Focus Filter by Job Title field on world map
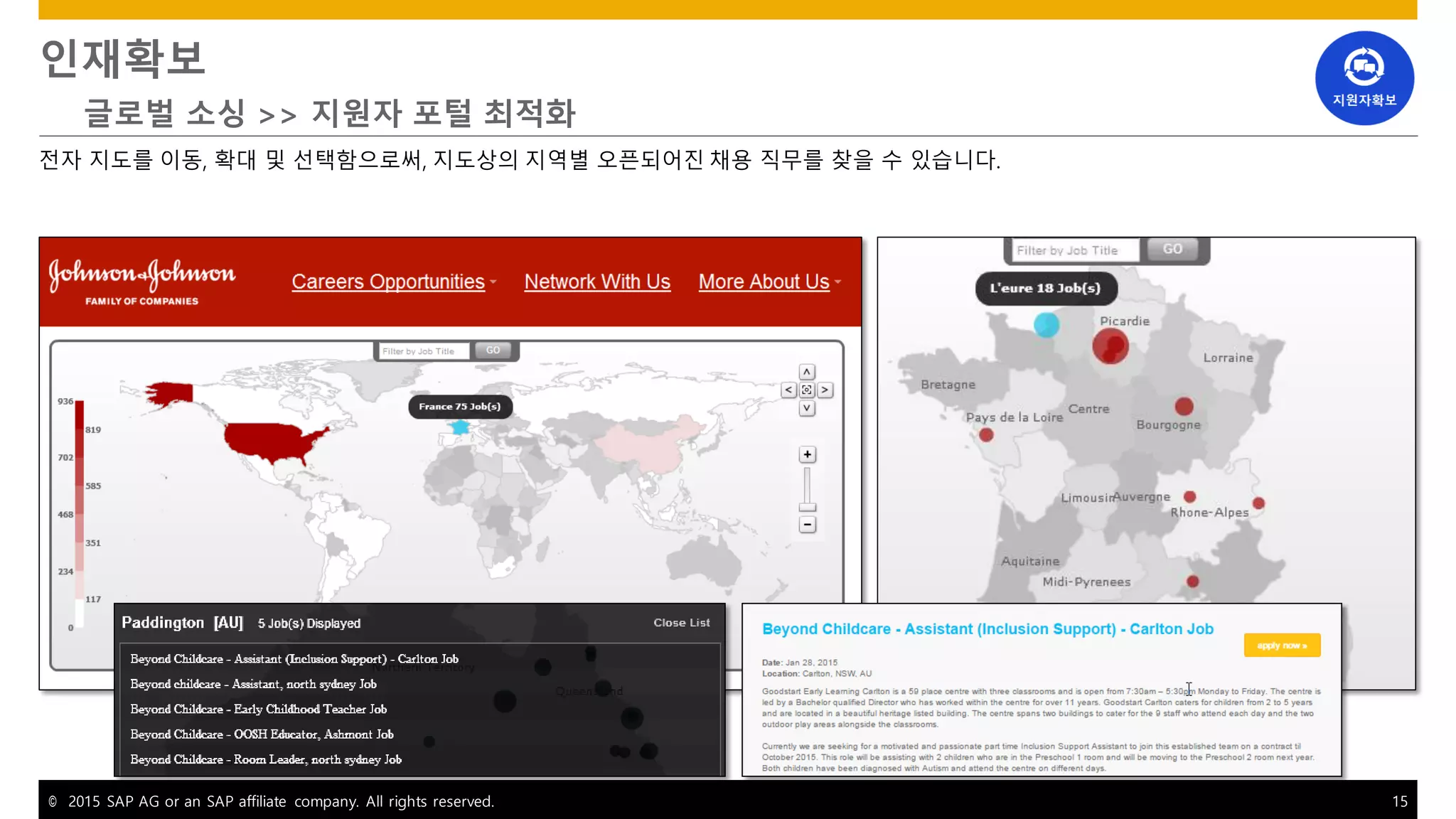Screen dimensions: 1456x819 pyautogui.click(x=424, y=351)
